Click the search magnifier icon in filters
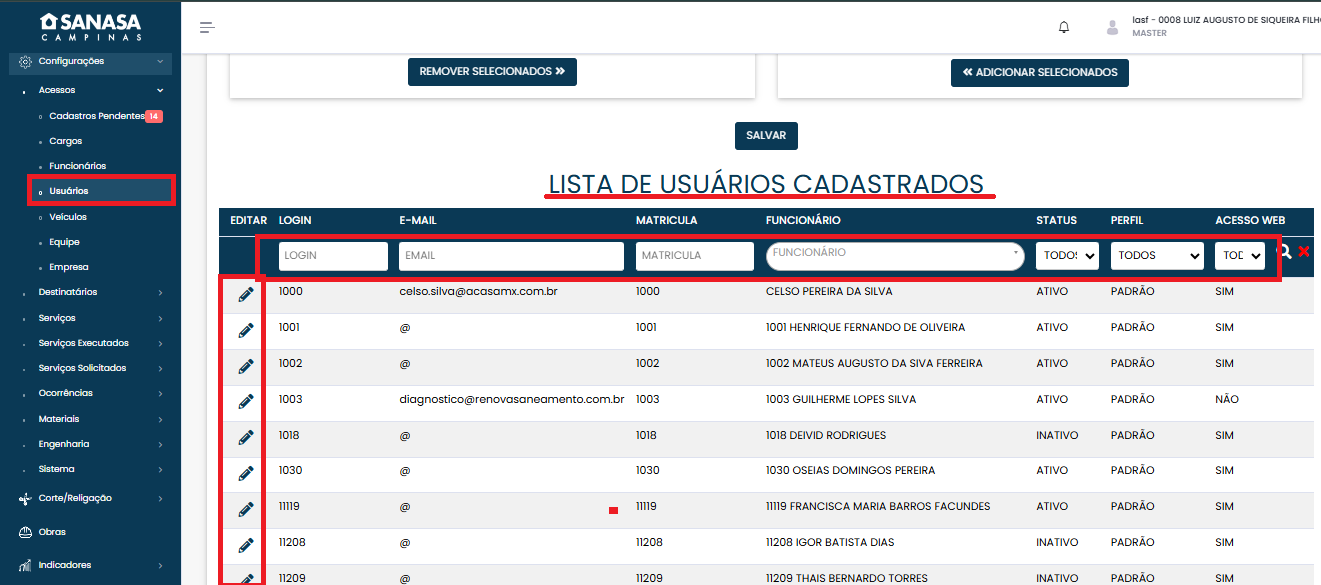Image resolution: width=1321 pixels, height=585 pixels. click(1285, 252)
